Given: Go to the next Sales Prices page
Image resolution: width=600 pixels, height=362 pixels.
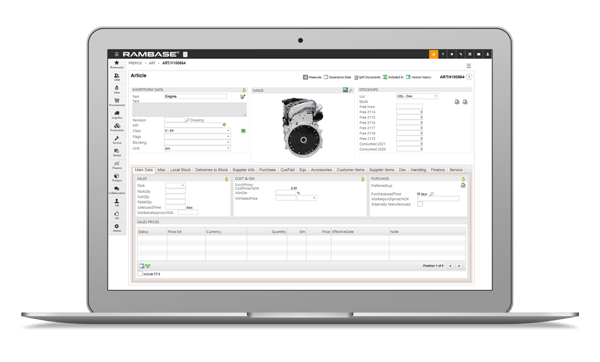Looking at the screenshot, I should 459,266.
